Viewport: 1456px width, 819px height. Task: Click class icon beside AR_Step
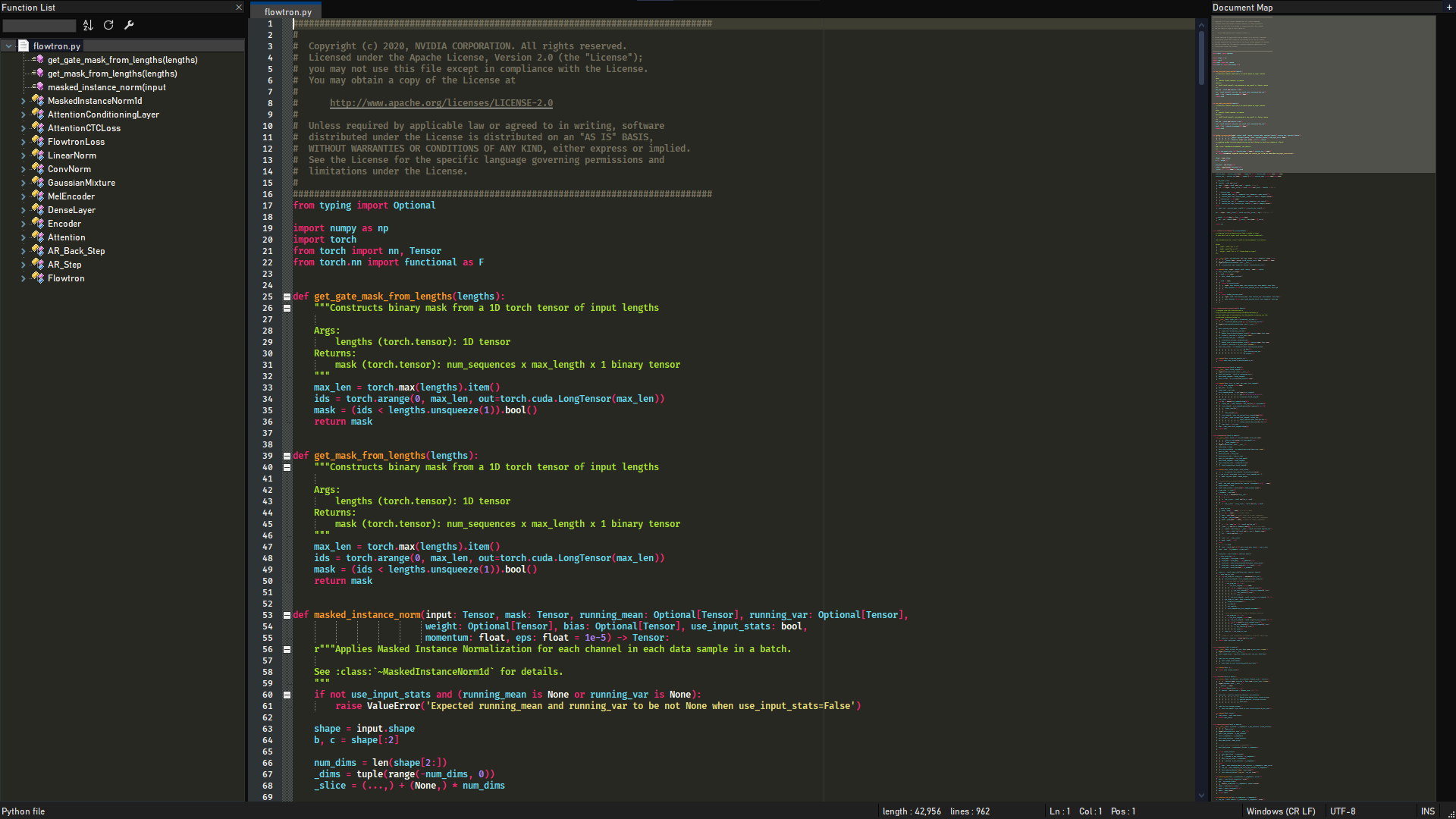tap(38, 265)
